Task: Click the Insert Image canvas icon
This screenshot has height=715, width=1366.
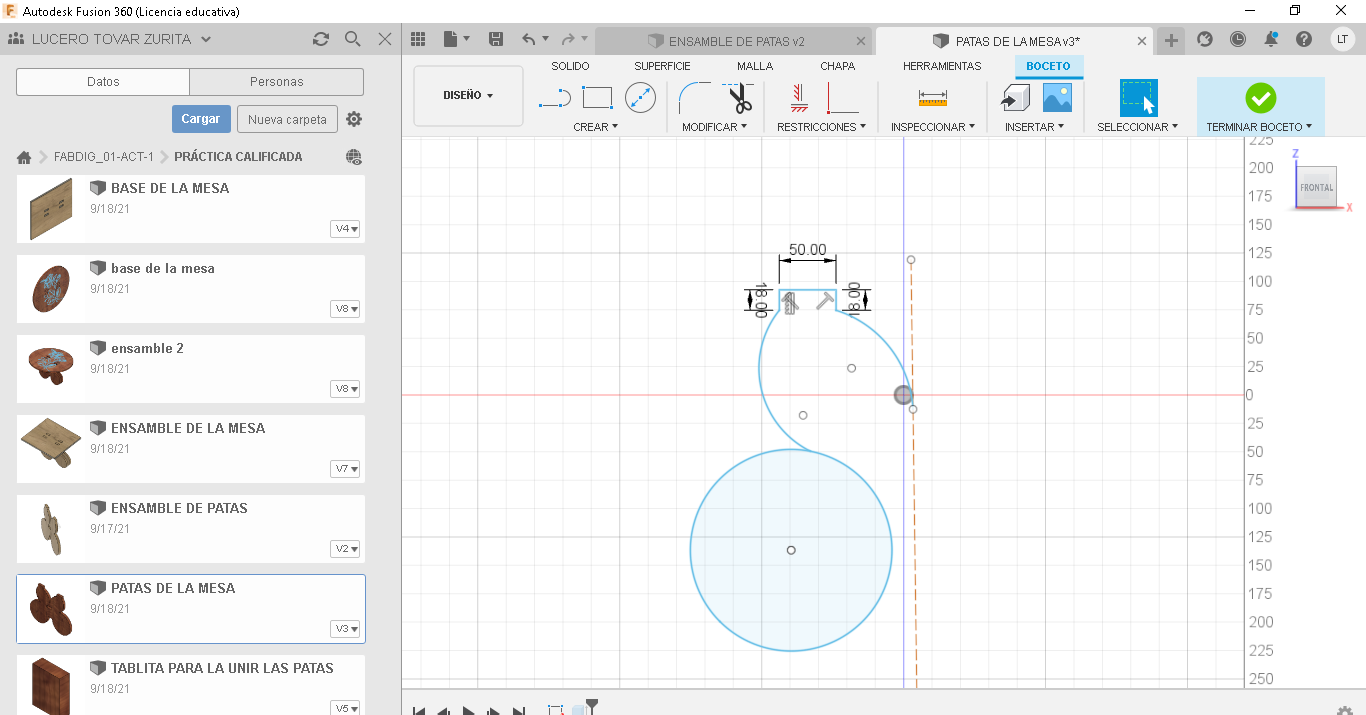Action: point(1057,98)
